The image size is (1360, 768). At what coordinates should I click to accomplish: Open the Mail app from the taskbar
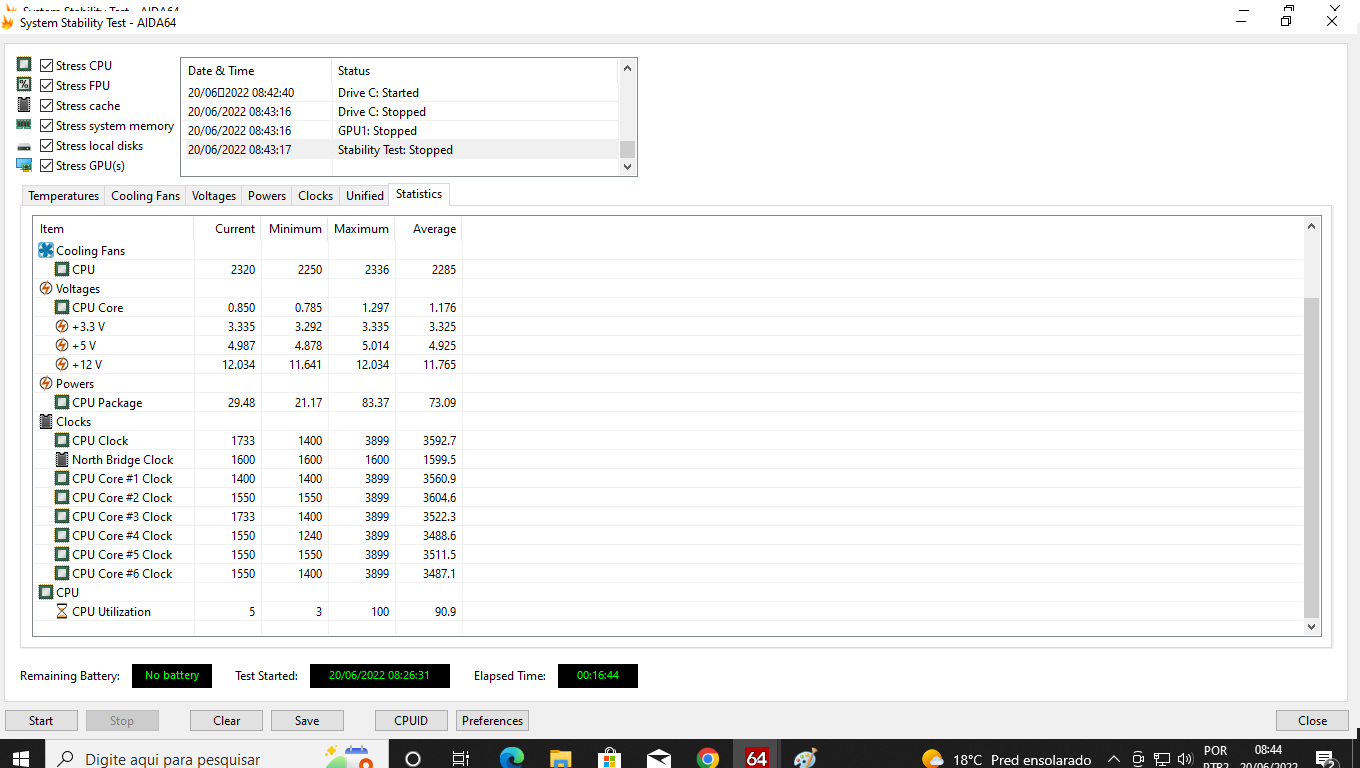658,758
